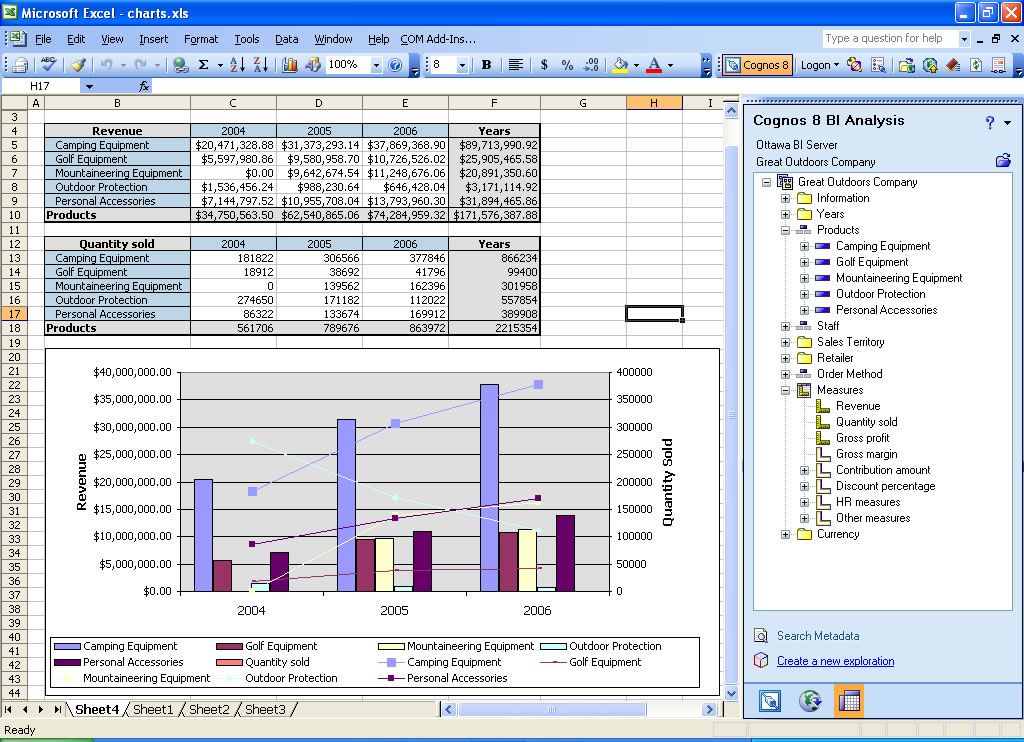The width and height of the screenshot is (1024, 742).
Task: Open the Format menu
Action: 201,39
